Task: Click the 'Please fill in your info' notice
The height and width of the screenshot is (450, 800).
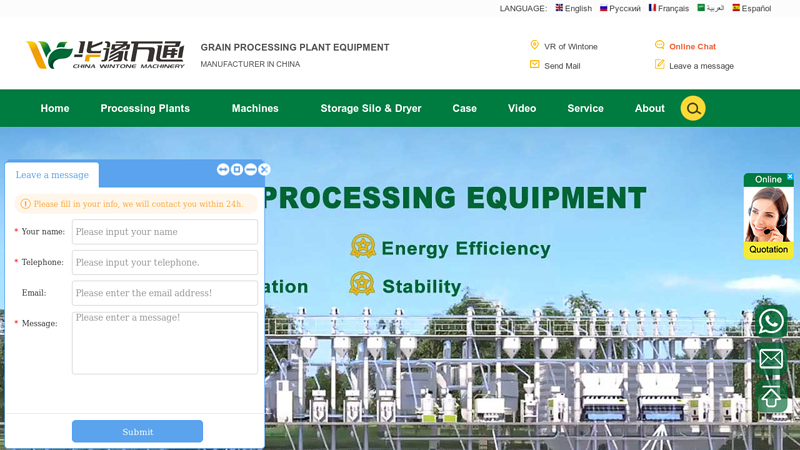Action: click(x=136, y=204)
